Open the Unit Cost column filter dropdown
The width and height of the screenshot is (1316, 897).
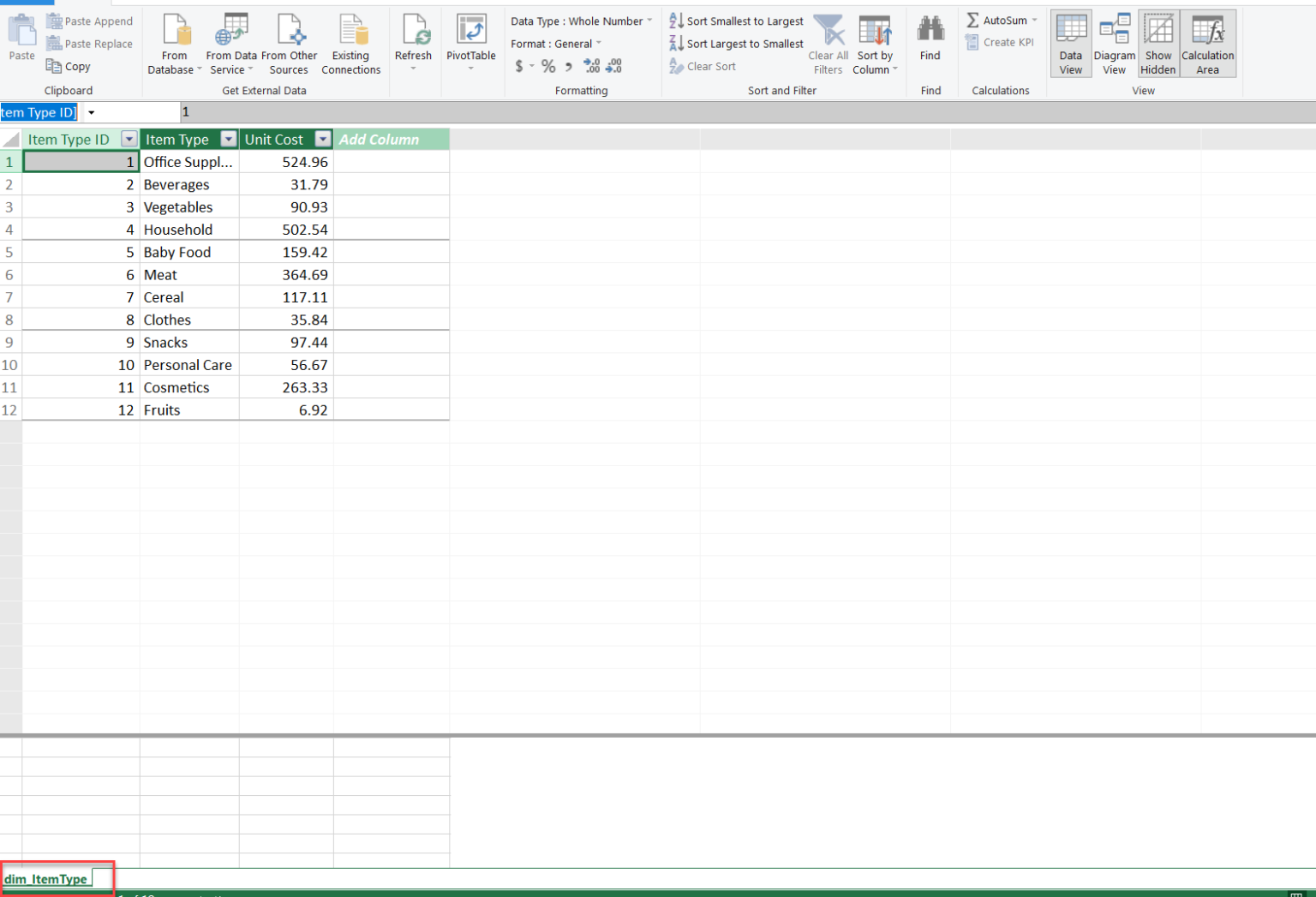tap(323, 139)
